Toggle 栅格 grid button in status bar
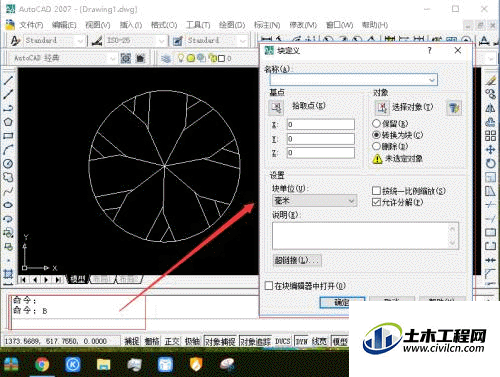500x377 pixels. coord(152,341)
